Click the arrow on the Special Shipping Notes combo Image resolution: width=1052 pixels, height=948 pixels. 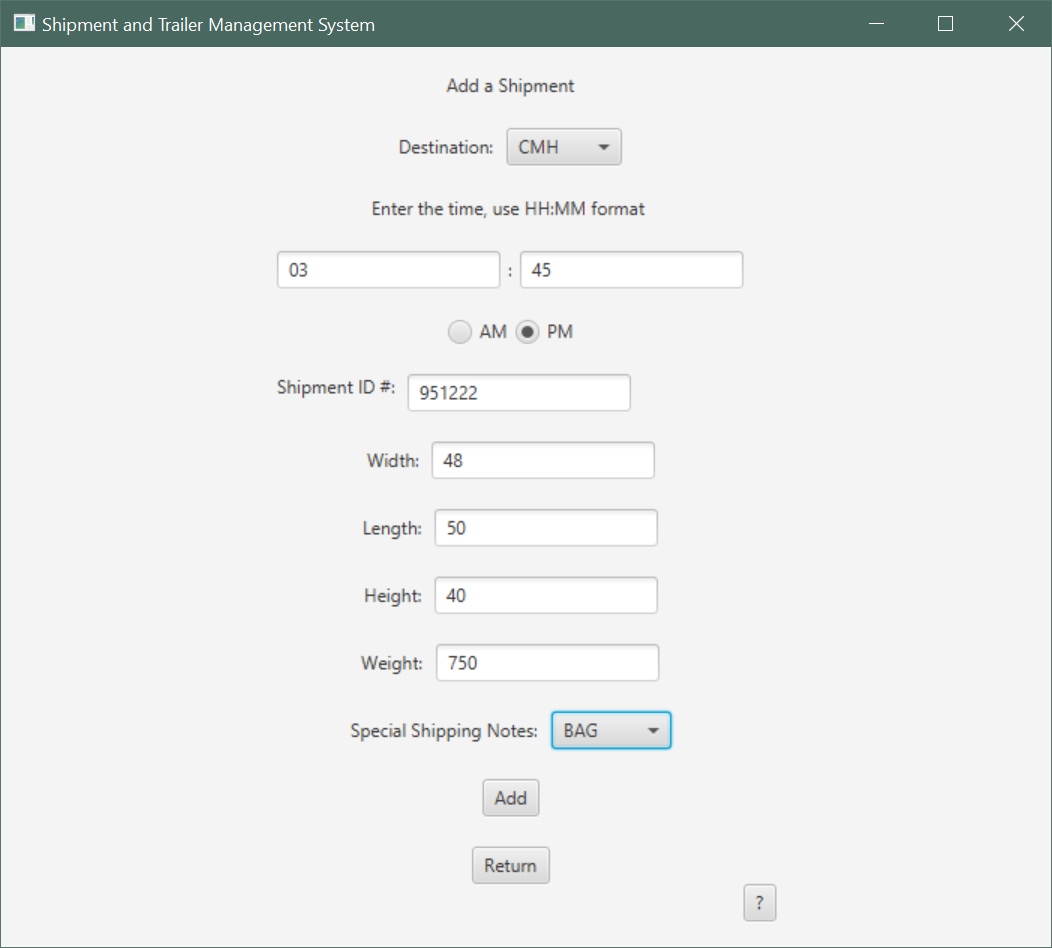coord(655,730)
